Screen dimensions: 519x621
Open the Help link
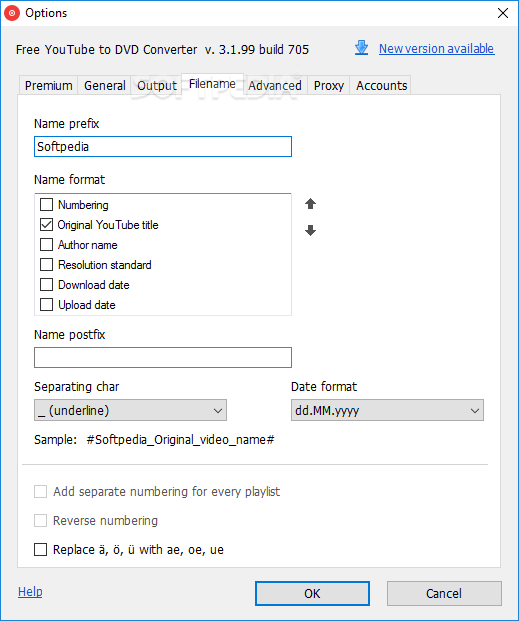coord(30,592)
